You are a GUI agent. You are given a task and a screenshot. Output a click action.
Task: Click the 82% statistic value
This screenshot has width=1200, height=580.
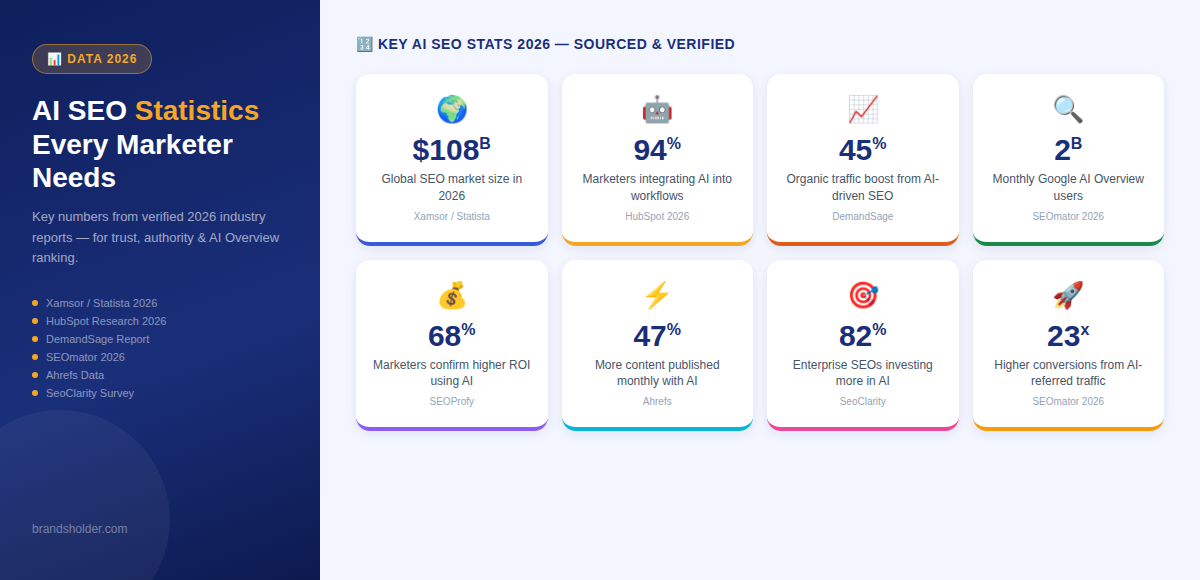[863, 335]
